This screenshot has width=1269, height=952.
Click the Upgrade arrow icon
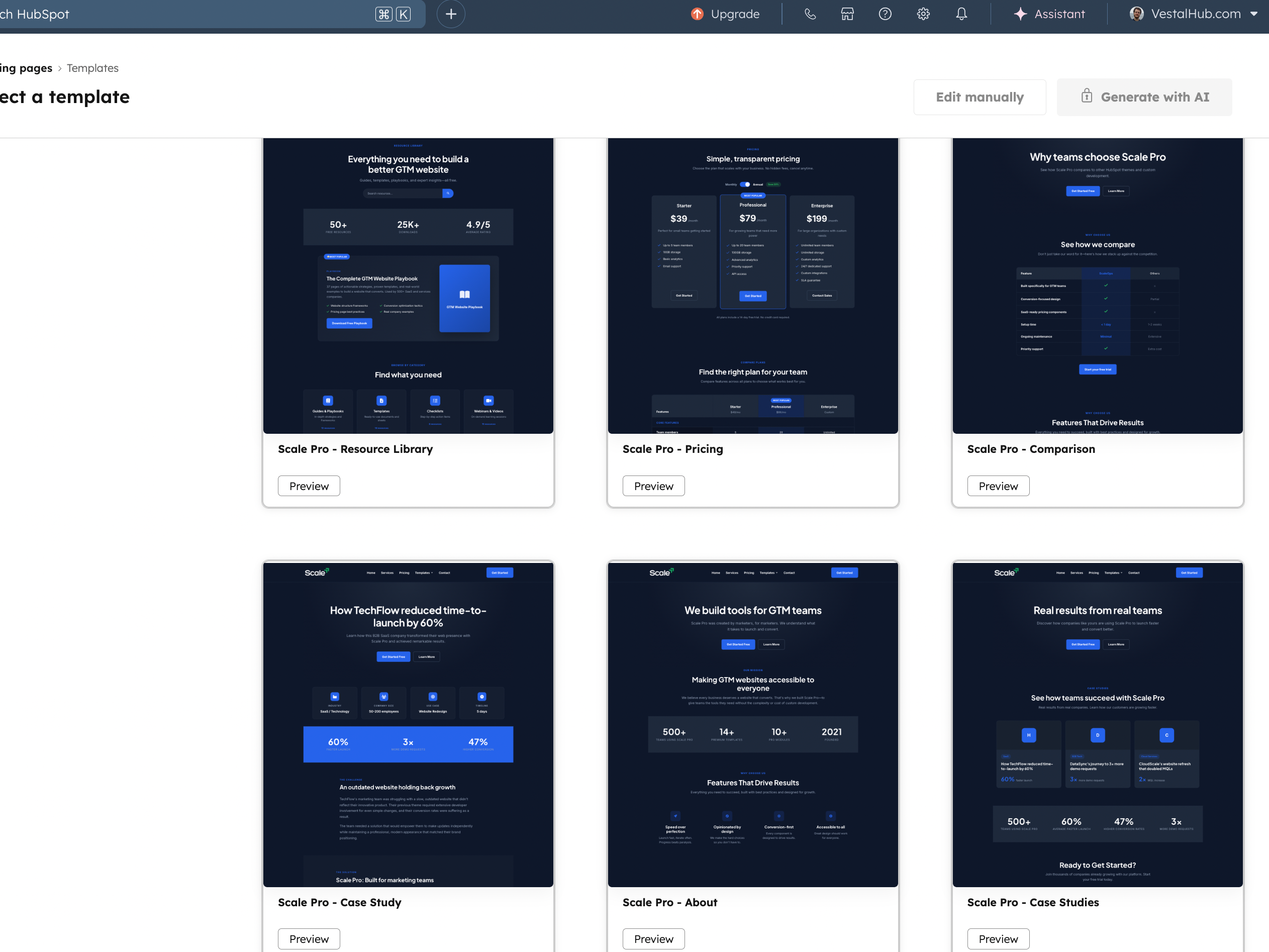[x=697, y=14]
